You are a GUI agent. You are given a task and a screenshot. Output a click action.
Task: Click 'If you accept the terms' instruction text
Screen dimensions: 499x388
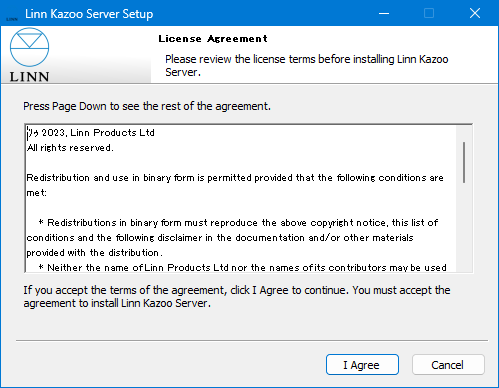click(x=237, y=296)
